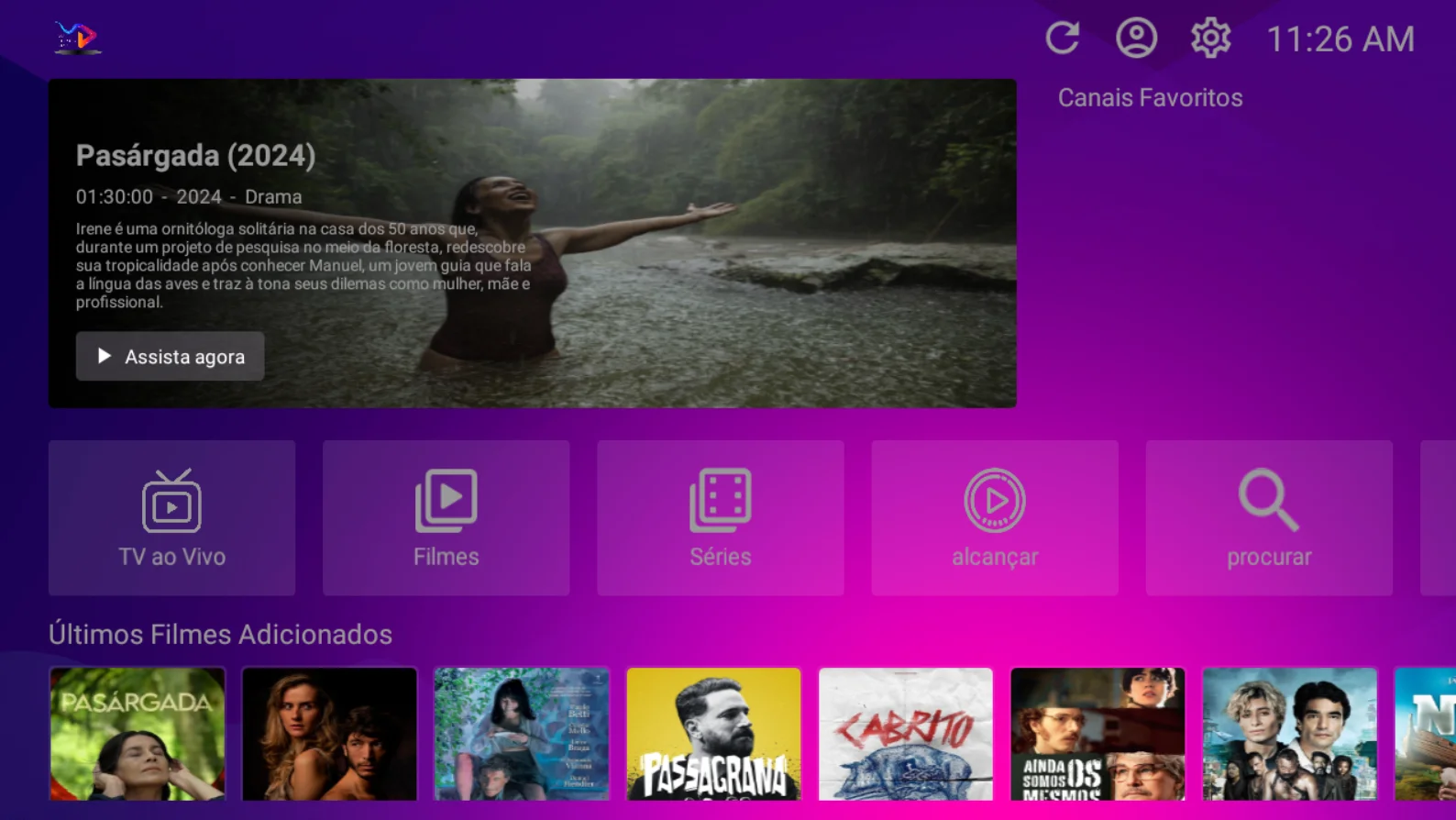
Task: Open the Séries section tile
Action: click(x=720, y=517)
